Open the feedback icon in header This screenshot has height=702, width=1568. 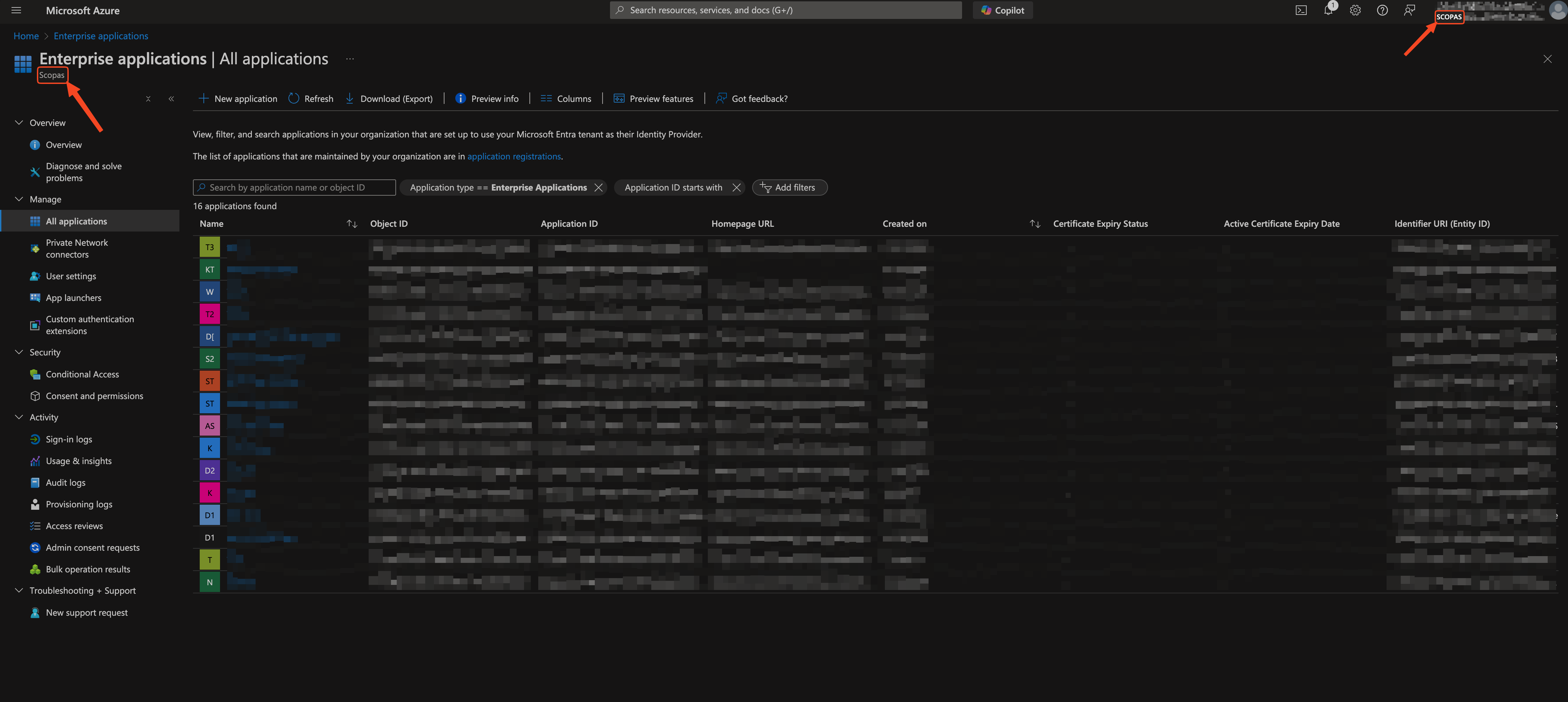pos(1409,10)
